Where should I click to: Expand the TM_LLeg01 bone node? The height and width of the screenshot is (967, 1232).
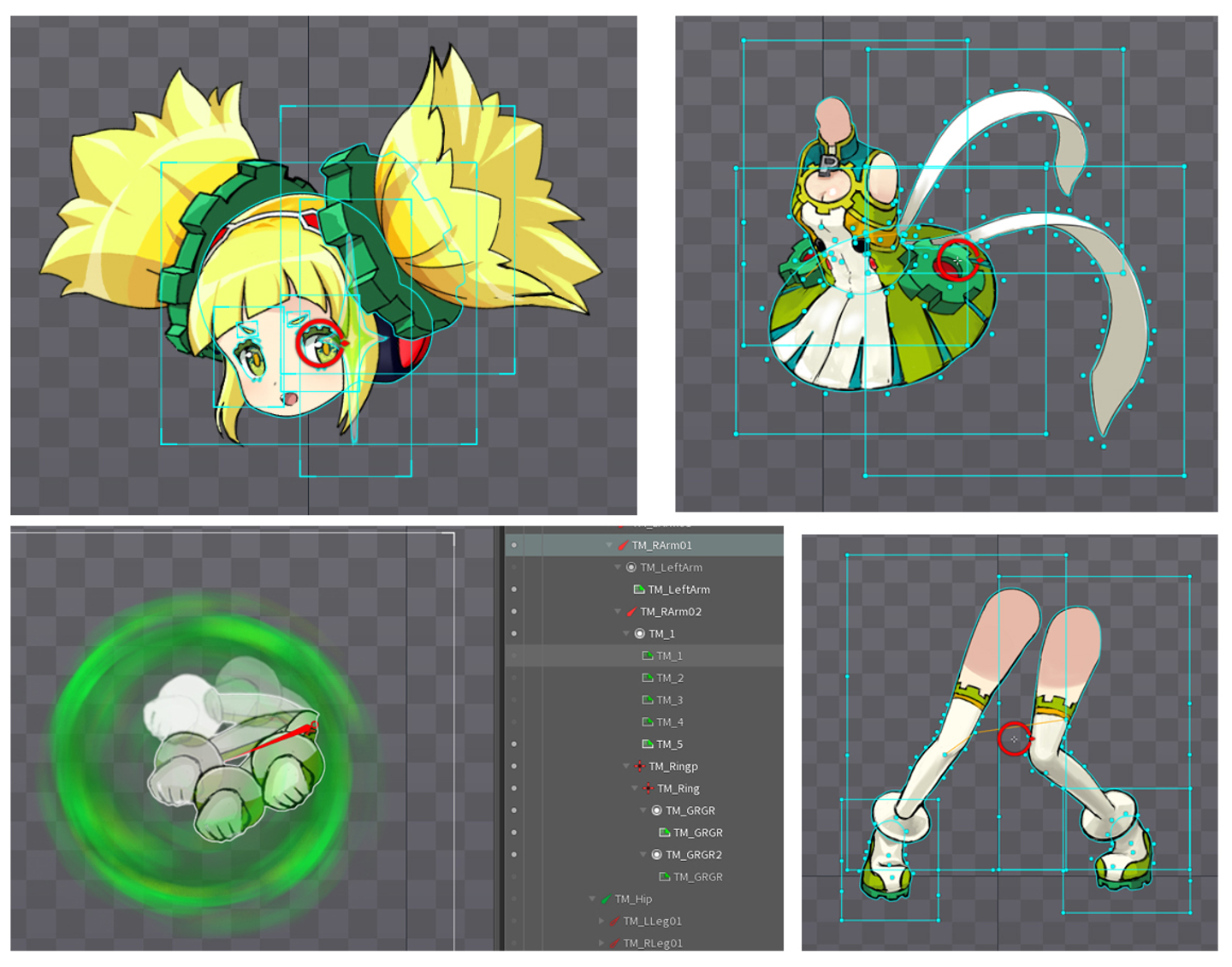pos(601,922)
